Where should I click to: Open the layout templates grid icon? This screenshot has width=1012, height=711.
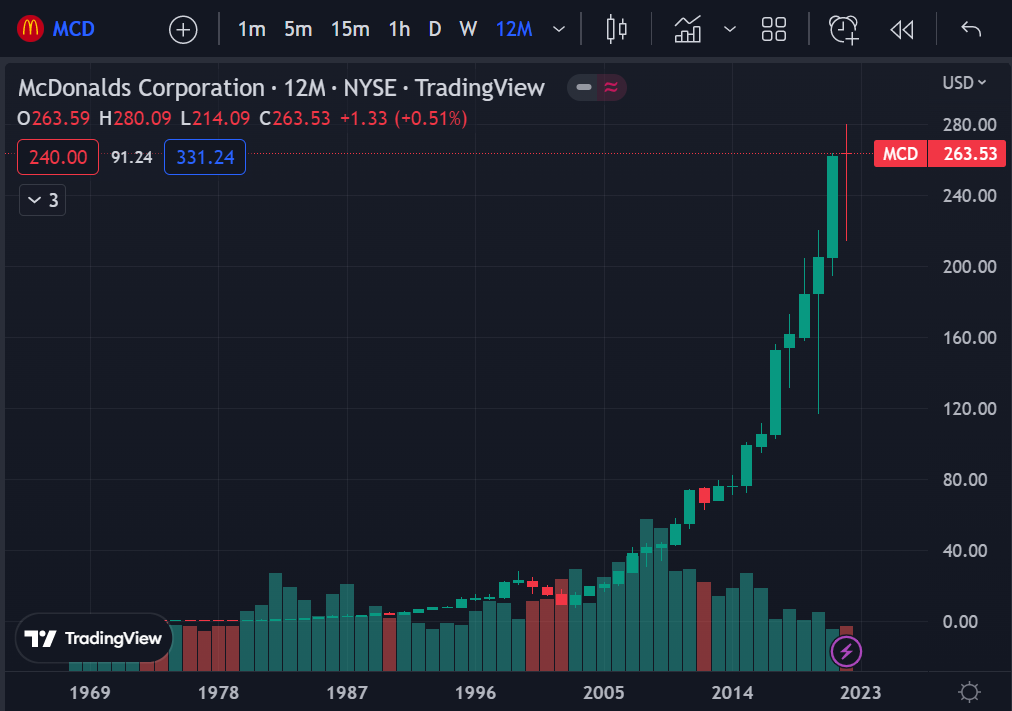[x=774, y=29]
